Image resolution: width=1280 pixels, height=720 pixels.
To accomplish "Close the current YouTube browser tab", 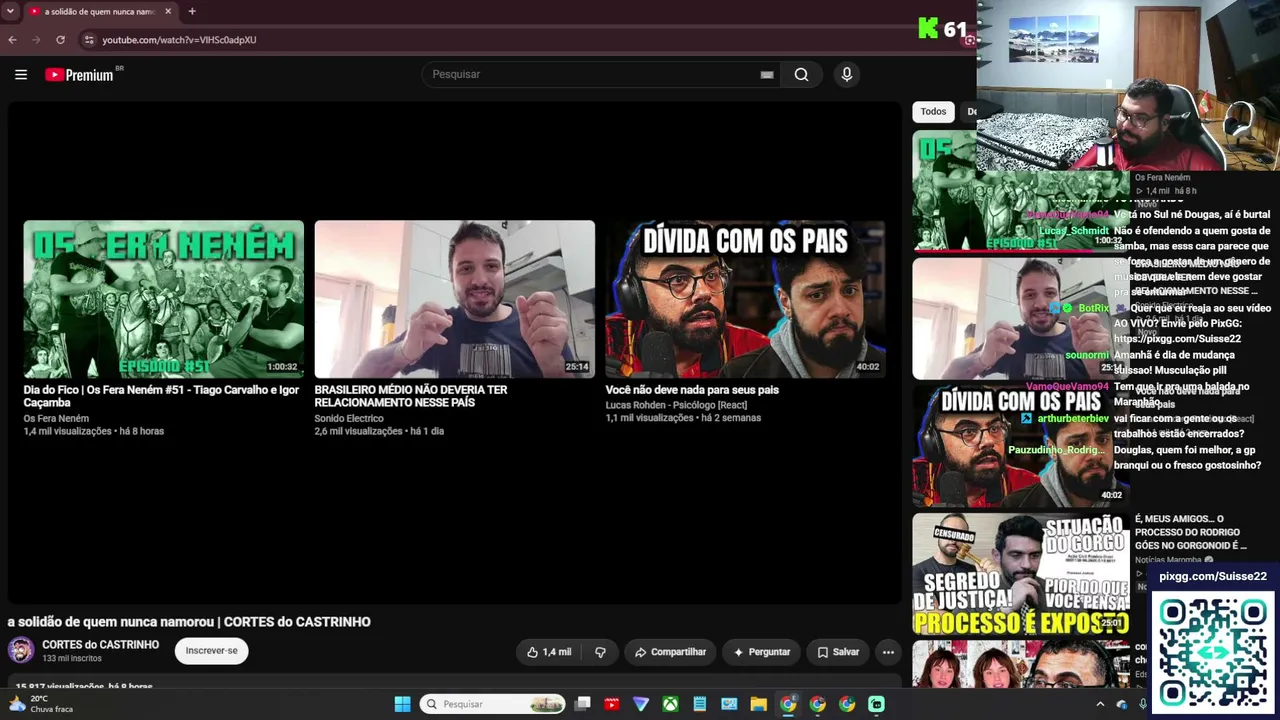I will click(x=168, y=12).
